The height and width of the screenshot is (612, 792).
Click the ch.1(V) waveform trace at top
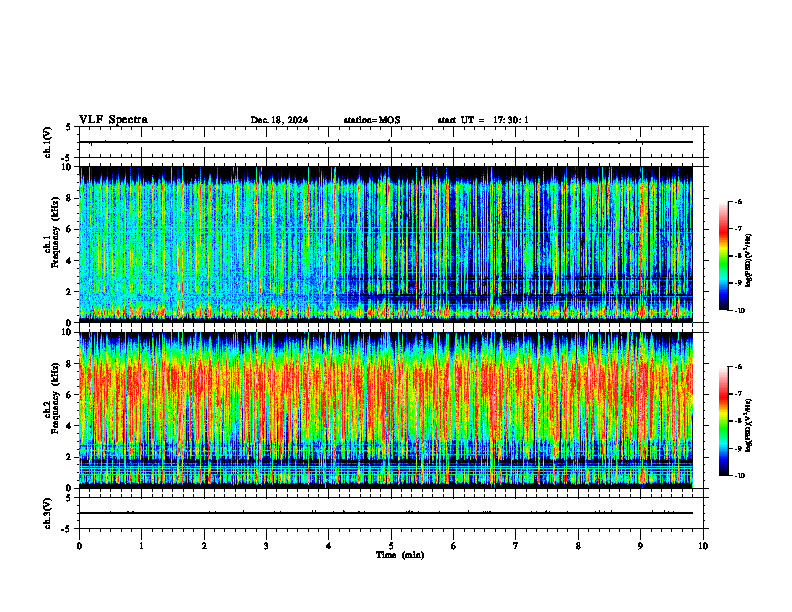pyautogui.click(x=386, y=142)
